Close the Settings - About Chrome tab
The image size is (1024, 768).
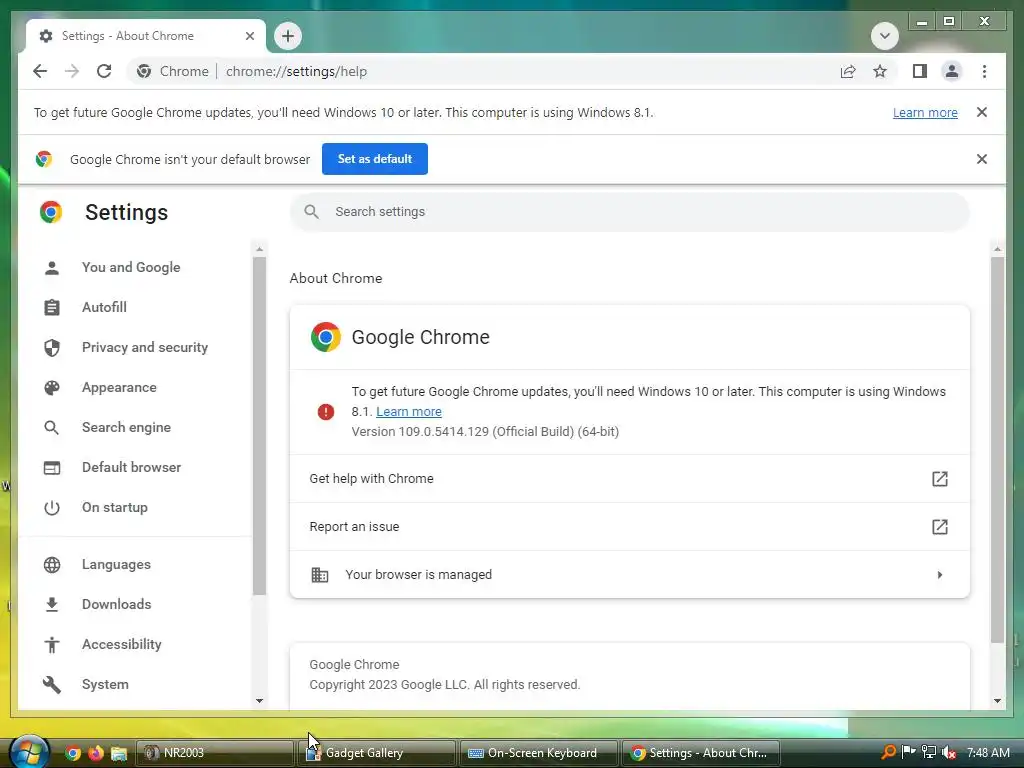(249, 36)
